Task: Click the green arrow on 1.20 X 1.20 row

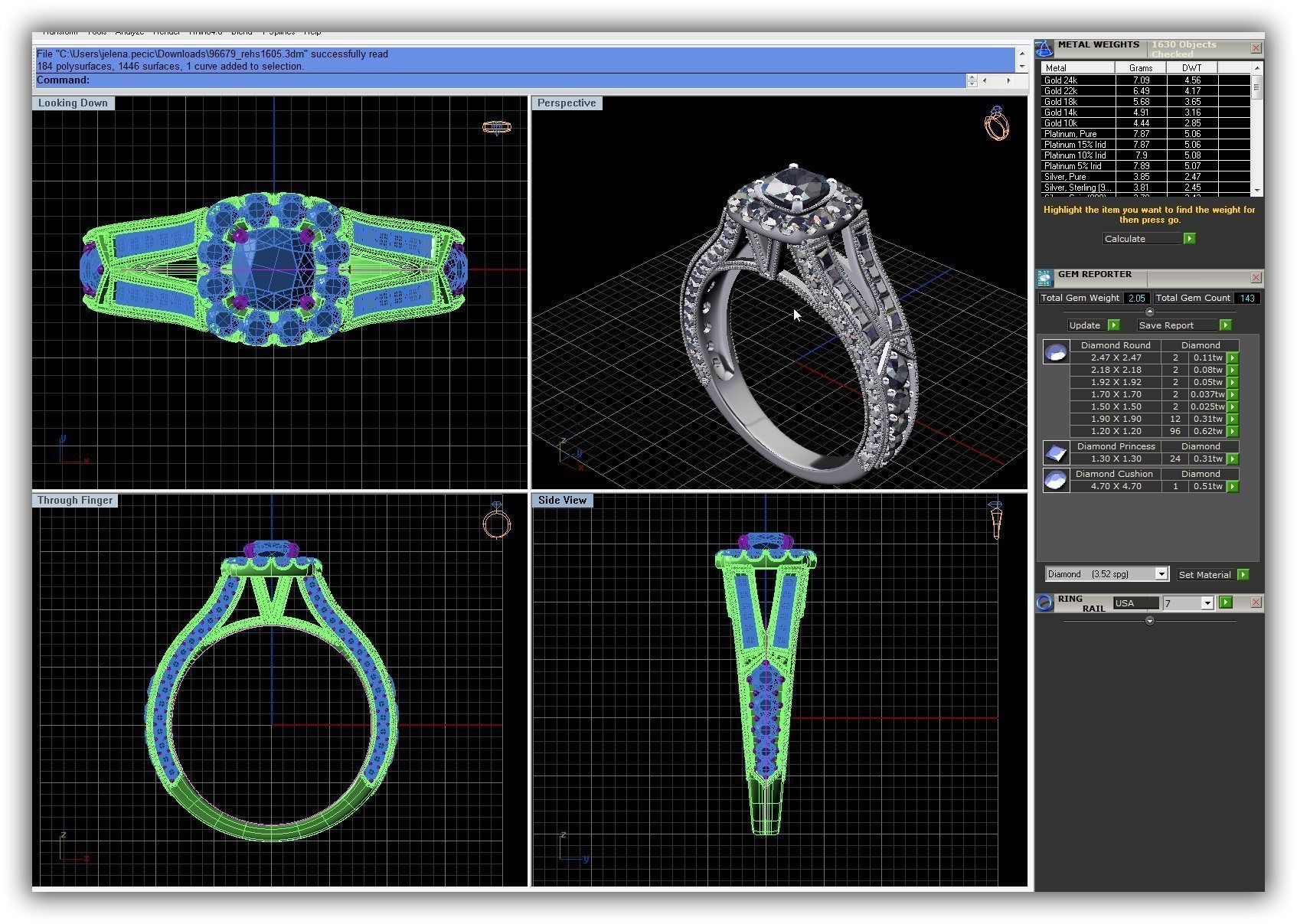Action: pyautogui.click(x=1233, y=431)
